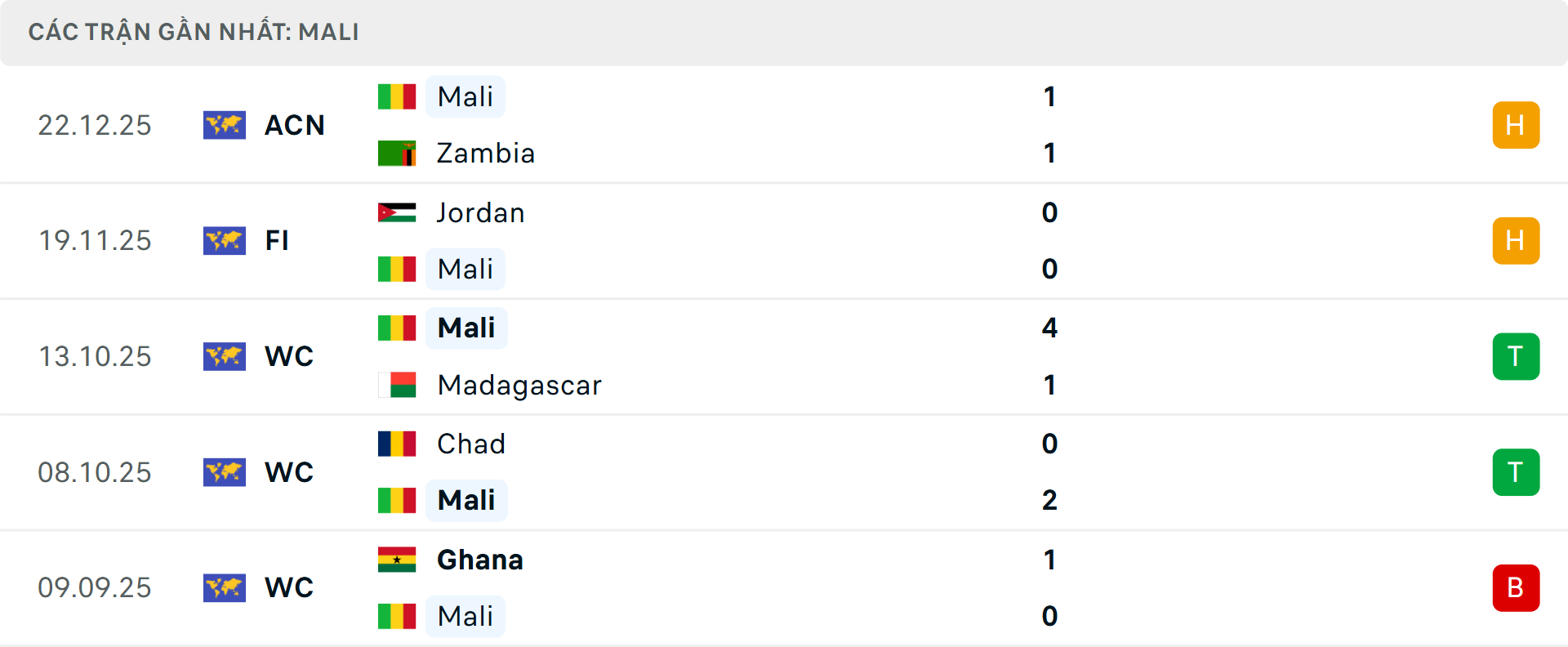Image resolution: width=1568 pixels, height=647 pixels.
Task: Open the orange H badge for Mali–Zambia
Action: coord(1516,125)
